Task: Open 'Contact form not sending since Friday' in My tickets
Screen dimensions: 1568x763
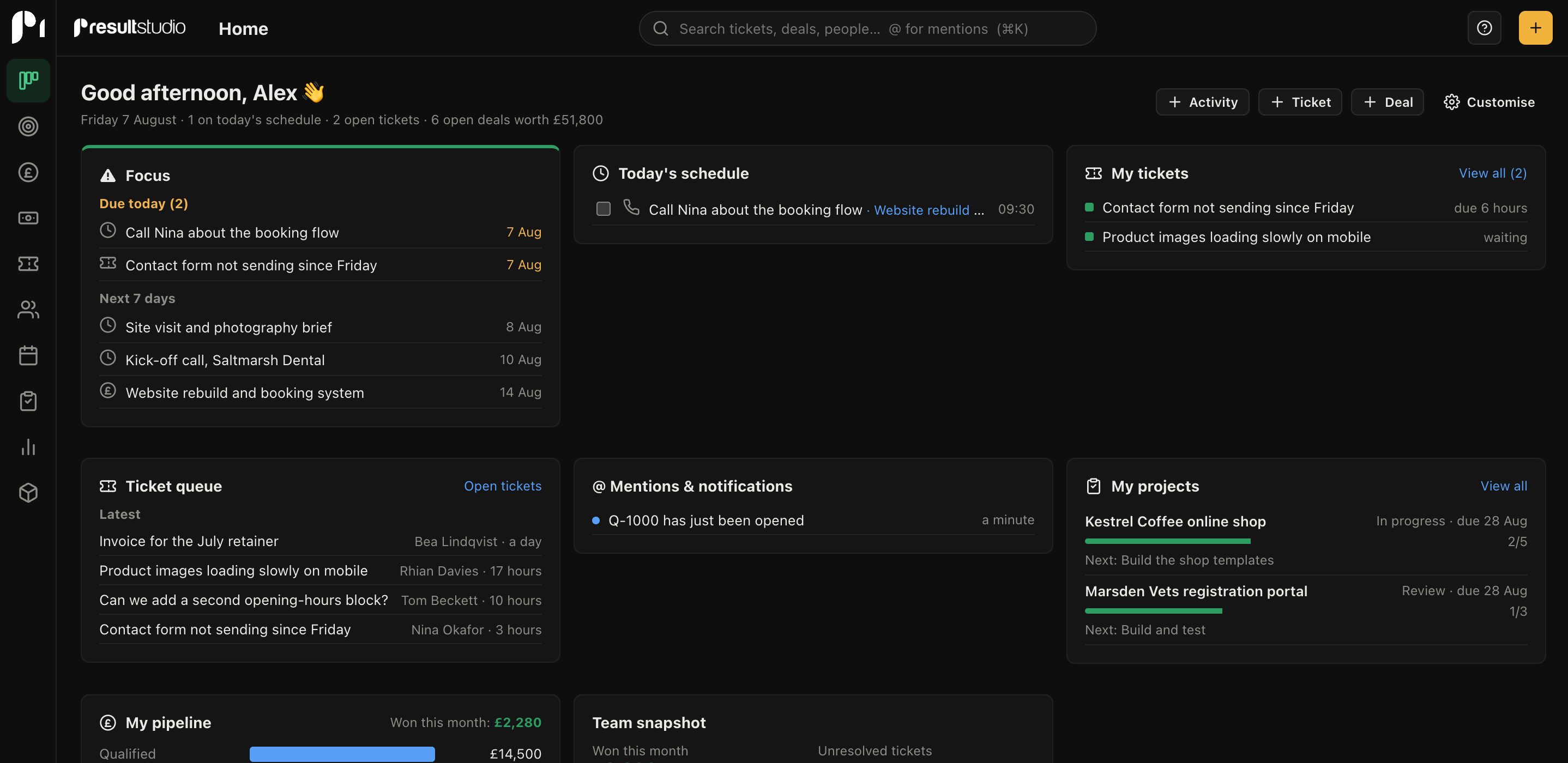Action: coord(1306,208)
